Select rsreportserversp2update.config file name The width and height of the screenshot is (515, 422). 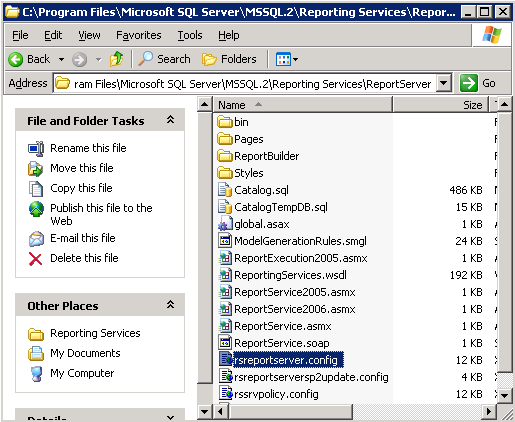coord(311,377)
